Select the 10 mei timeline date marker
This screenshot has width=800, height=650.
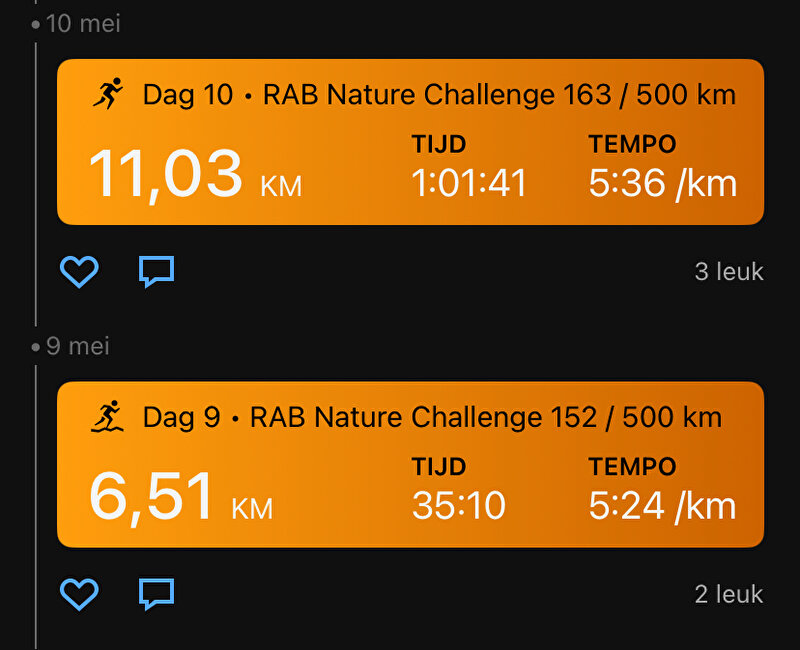(x=83, y=23)
